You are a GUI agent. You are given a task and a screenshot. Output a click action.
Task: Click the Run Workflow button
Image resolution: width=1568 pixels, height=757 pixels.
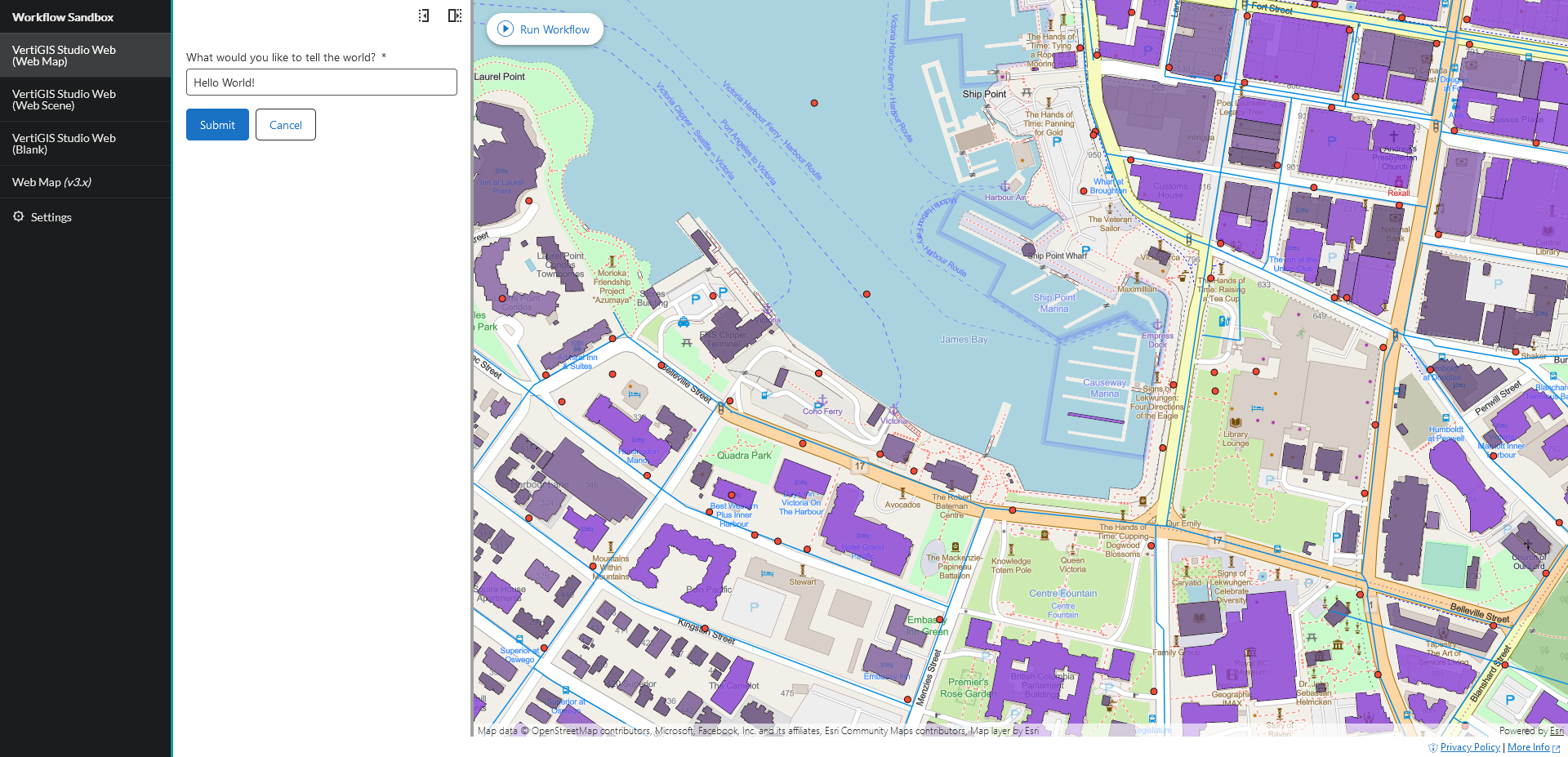click(545, 29)
